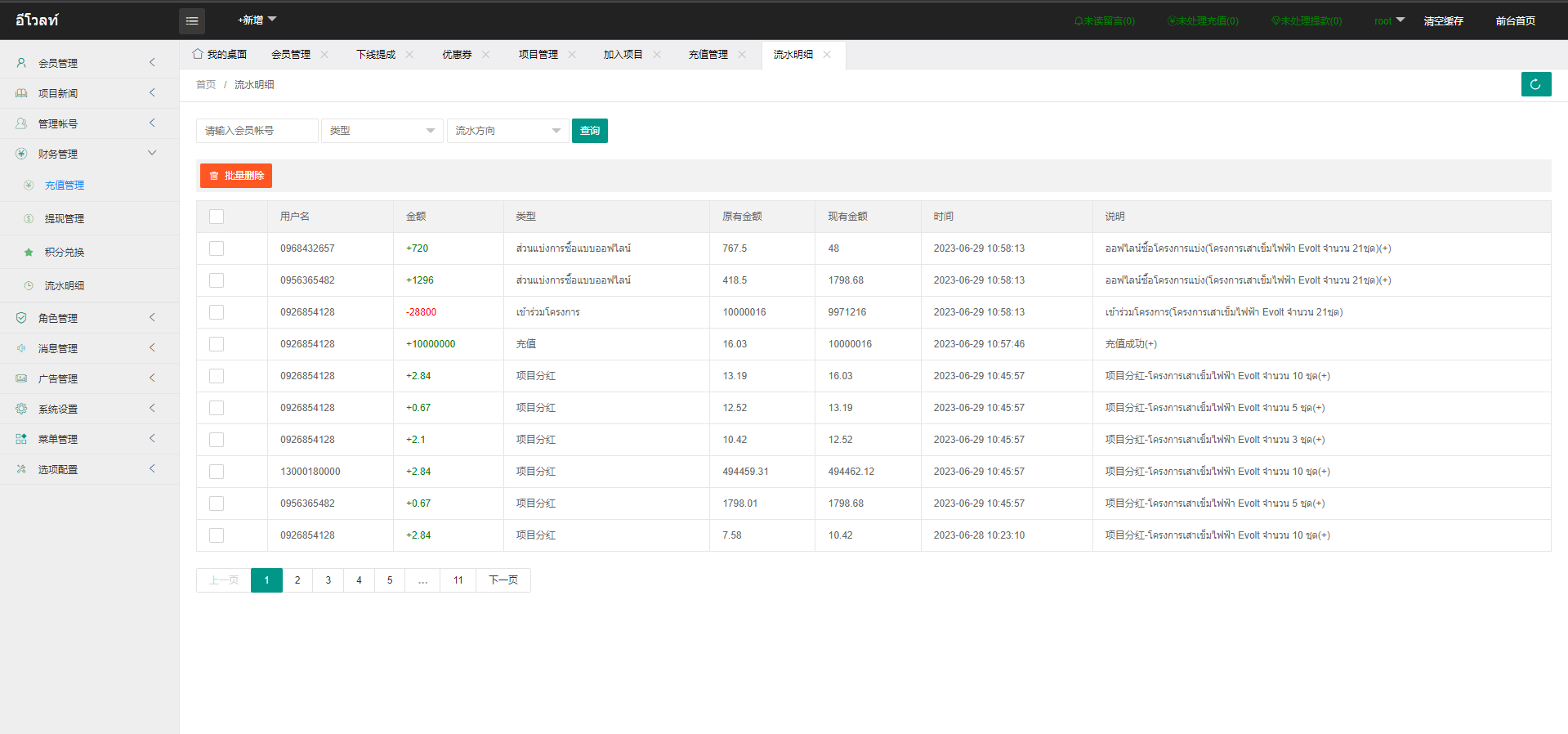Screen dimensions: 1568x734
Task: Toggle the select-all checkbox in table header
Action: (217, 217)
